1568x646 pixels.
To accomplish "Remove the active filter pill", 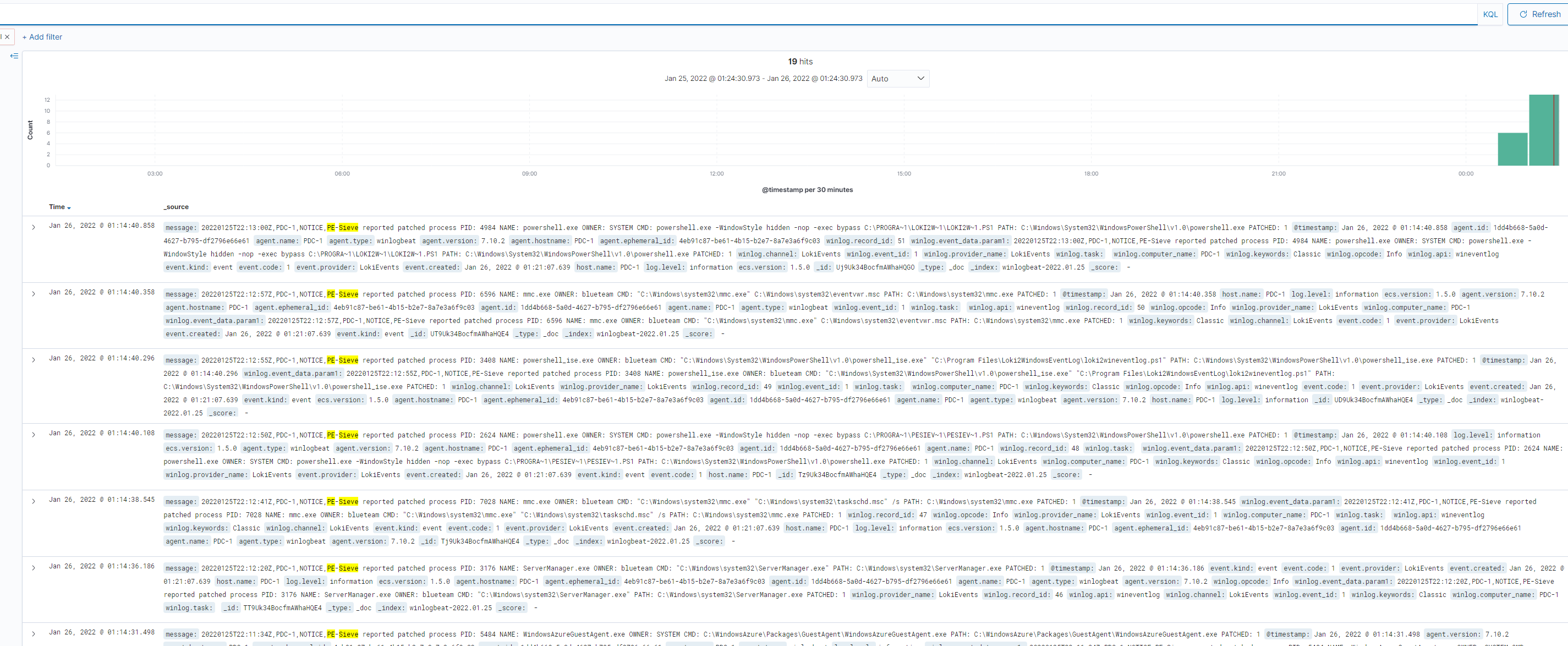I will (x=7, y=37).
